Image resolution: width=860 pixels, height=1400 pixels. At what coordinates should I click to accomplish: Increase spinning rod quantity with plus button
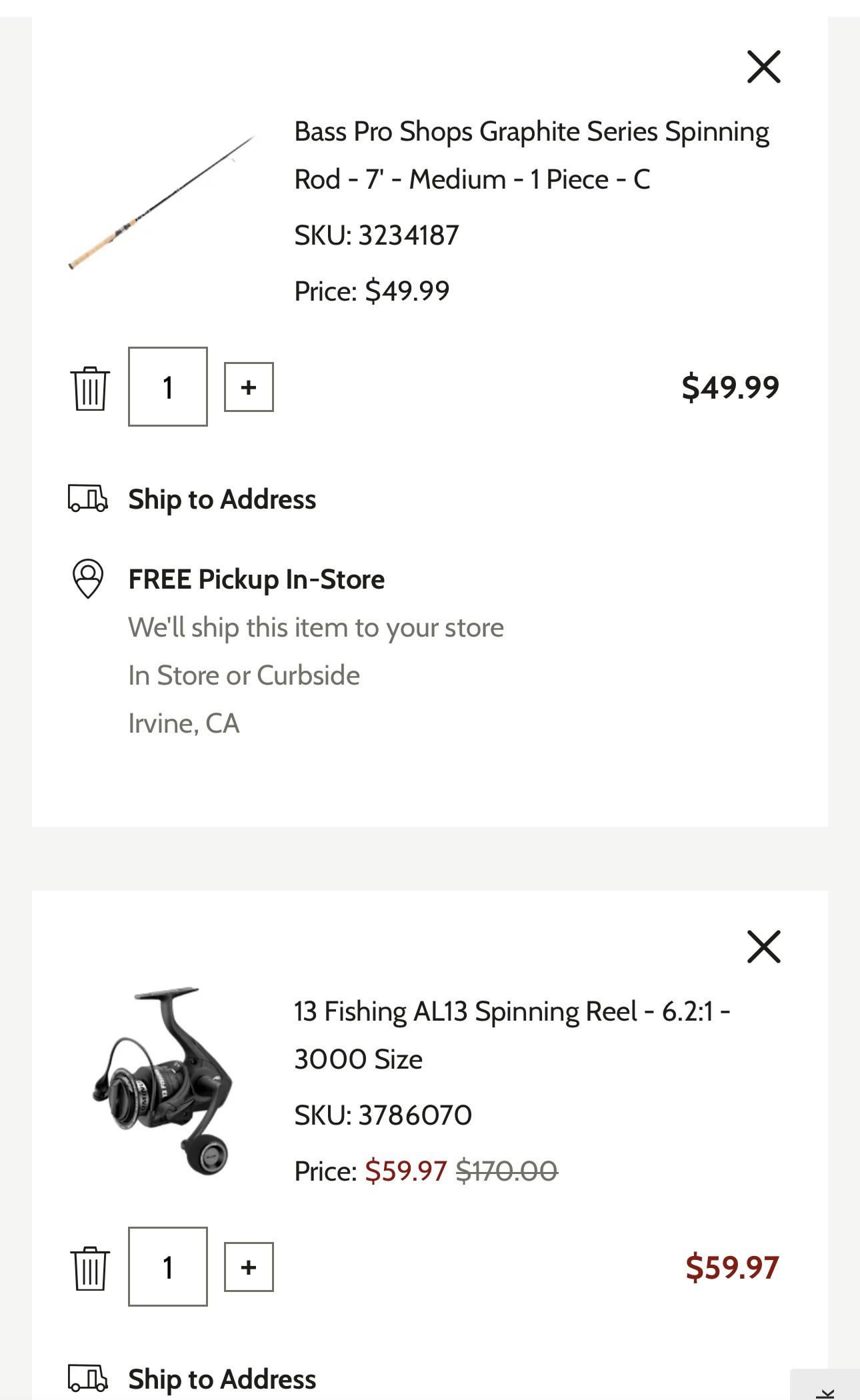pos(249,387)
